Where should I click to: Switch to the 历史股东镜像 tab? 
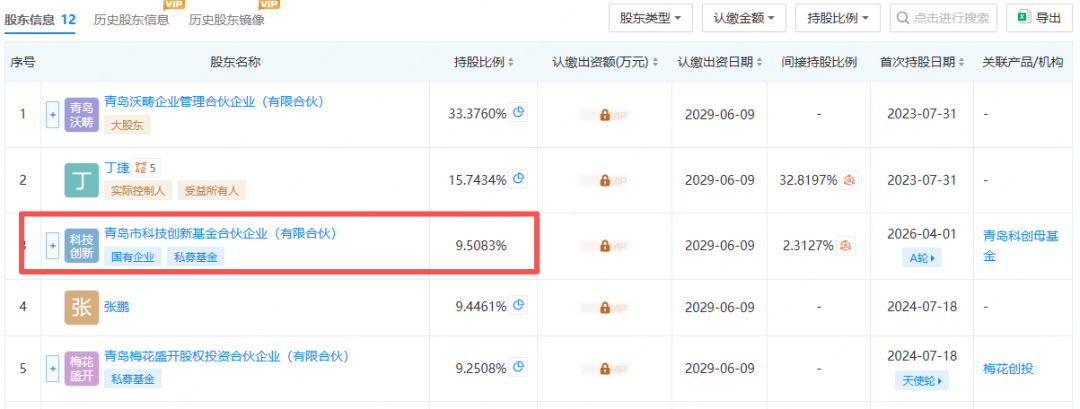click(227, 19)
